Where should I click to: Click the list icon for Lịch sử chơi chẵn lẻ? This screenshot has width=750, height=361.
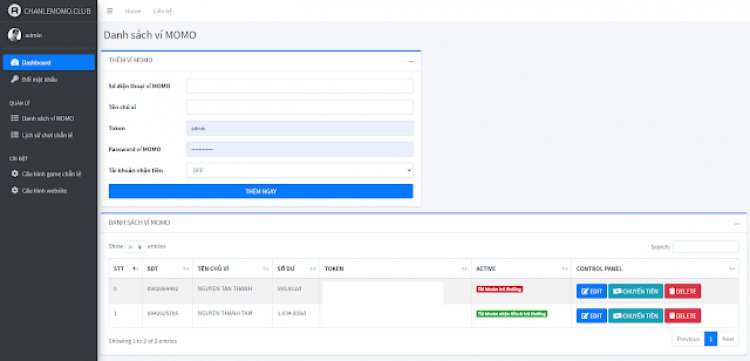click(x=15, y=135)
